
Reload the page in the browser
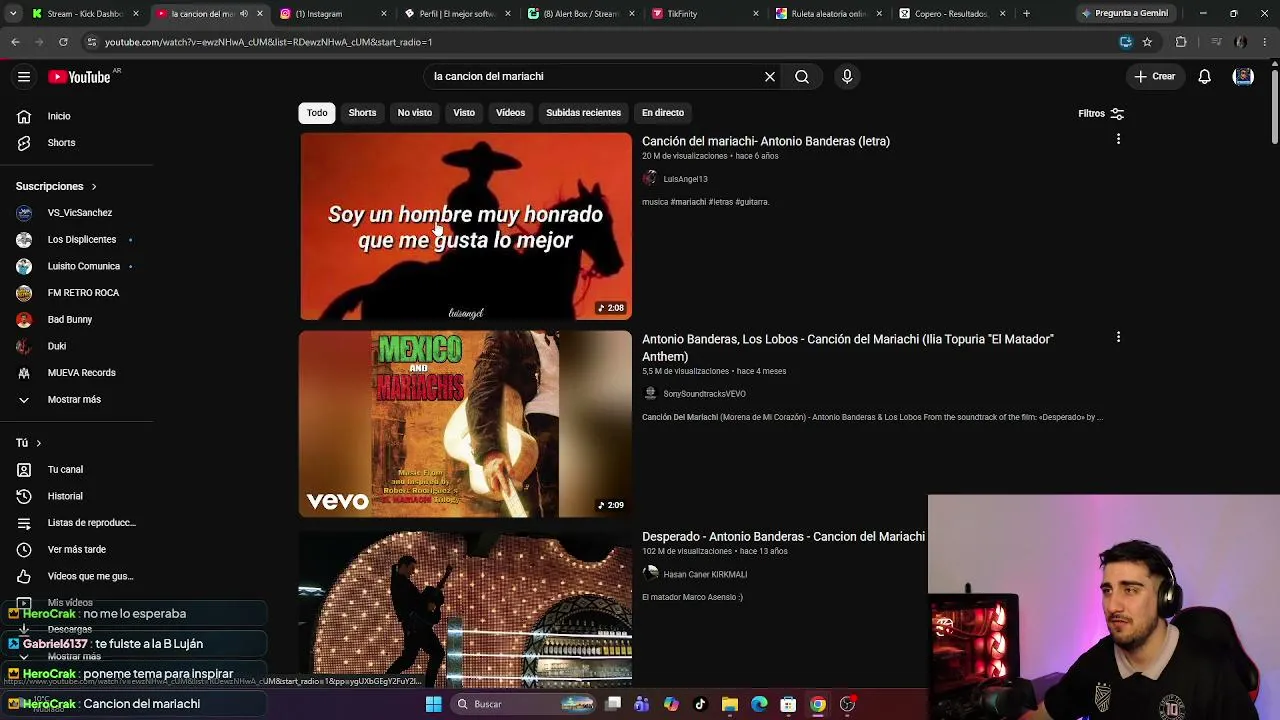click(63, 42)
